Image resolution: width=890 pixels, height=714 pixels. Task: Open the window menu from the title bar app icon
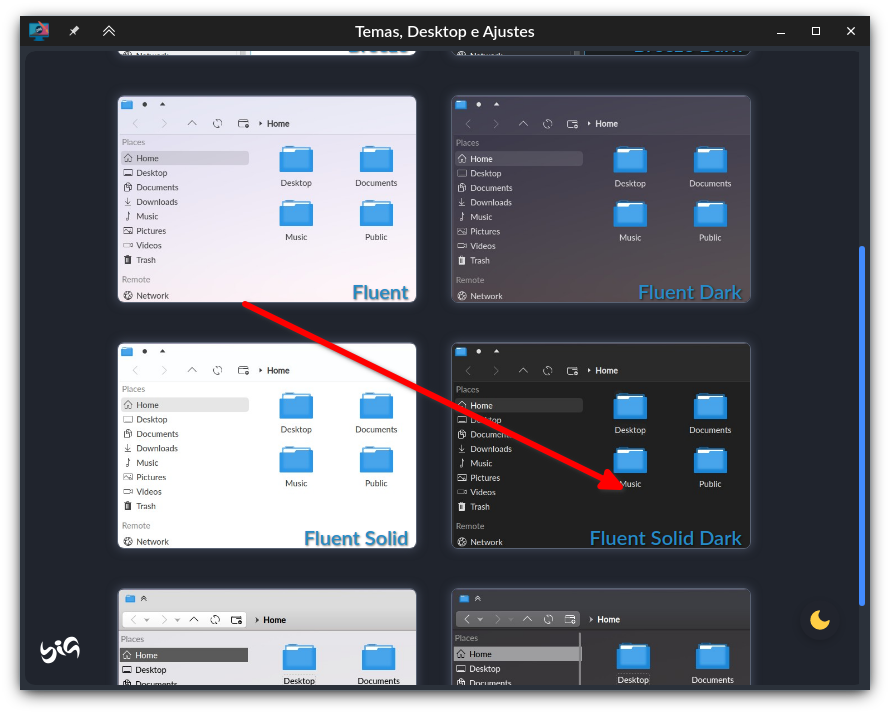[x=39, y=31]
